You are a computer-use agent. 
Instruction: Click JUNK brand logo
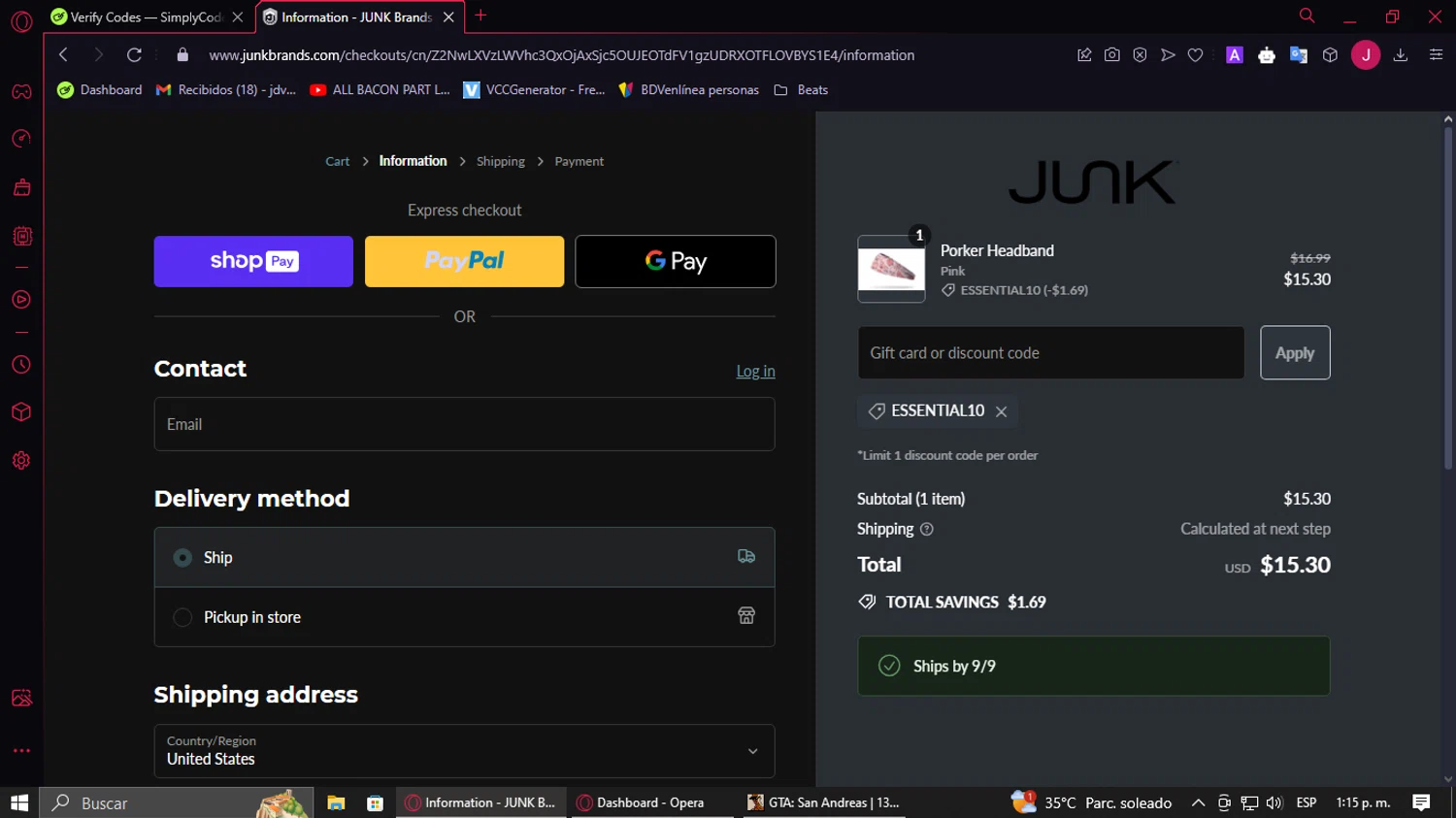(x=1094, y=182)
